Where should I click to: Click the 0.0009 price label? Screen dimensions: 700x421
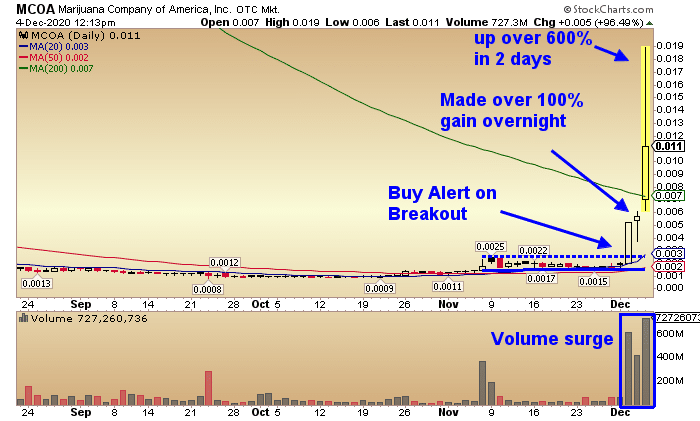(x=379, y=288)
